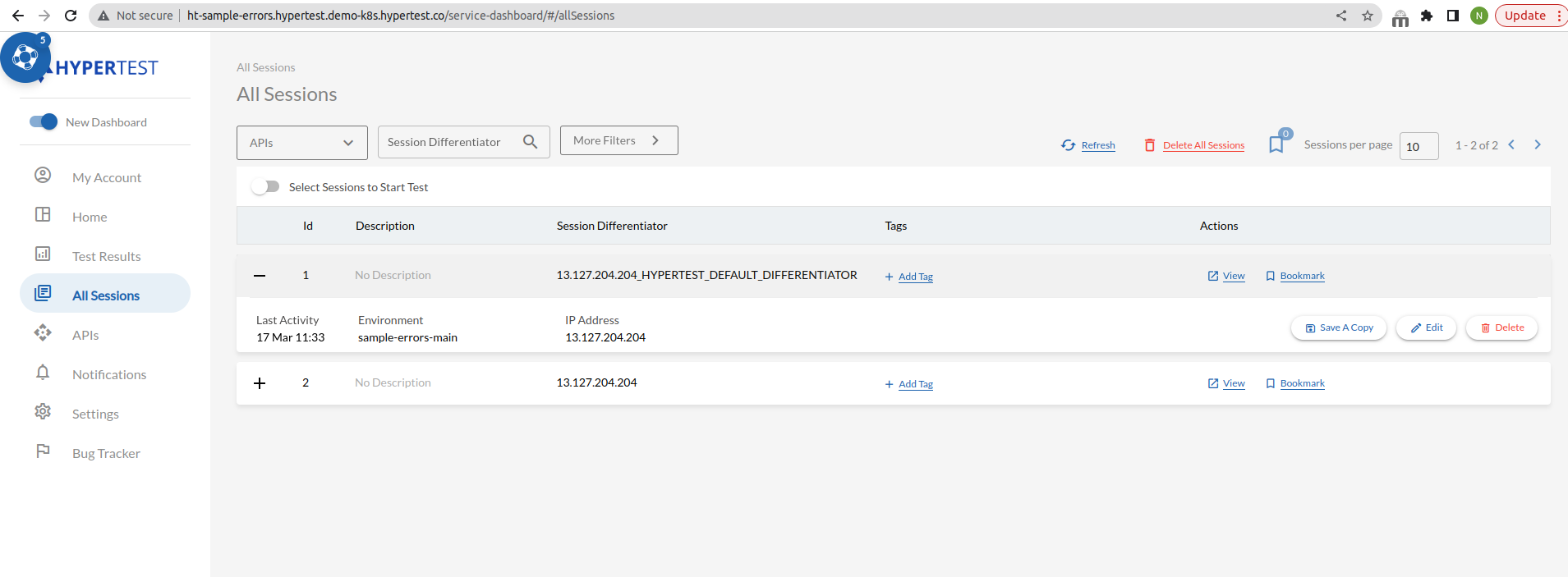The height and width of the screenshot is (577, 1568).
Task: Click the red trash icon for Delete All
Action: 1150,144
